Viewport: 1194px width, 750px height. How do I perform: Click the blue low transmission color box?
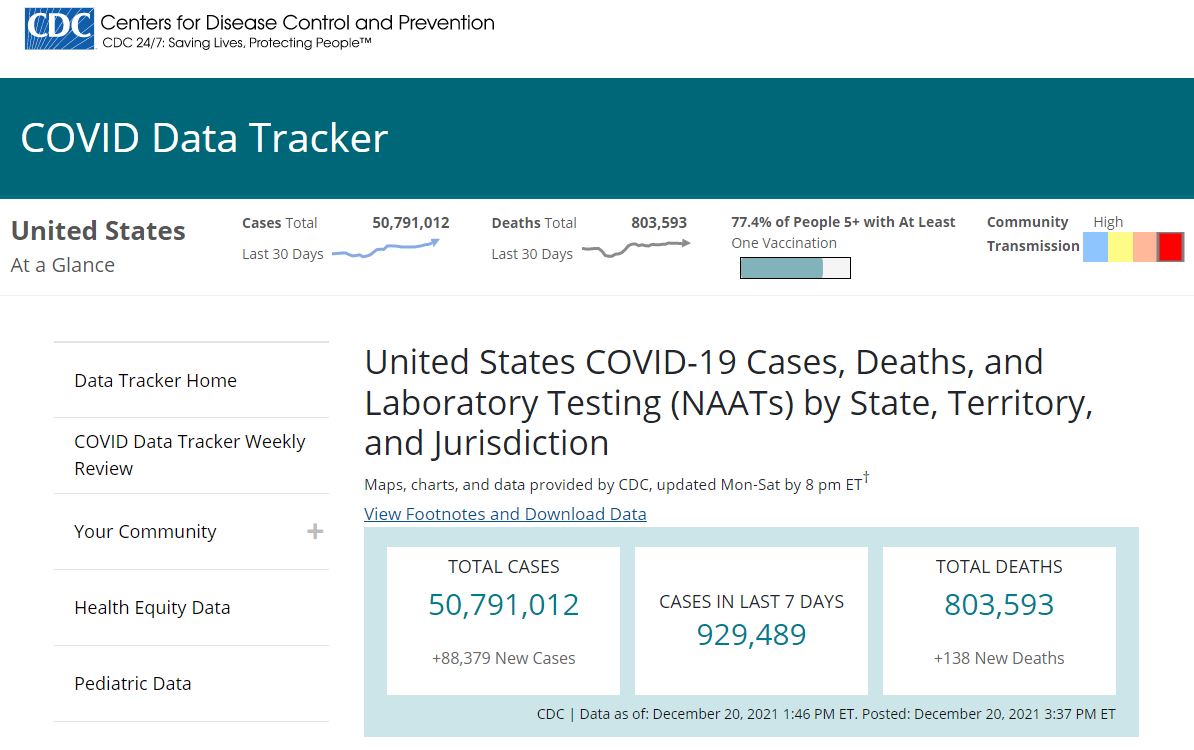click(x=1095, y=247)
